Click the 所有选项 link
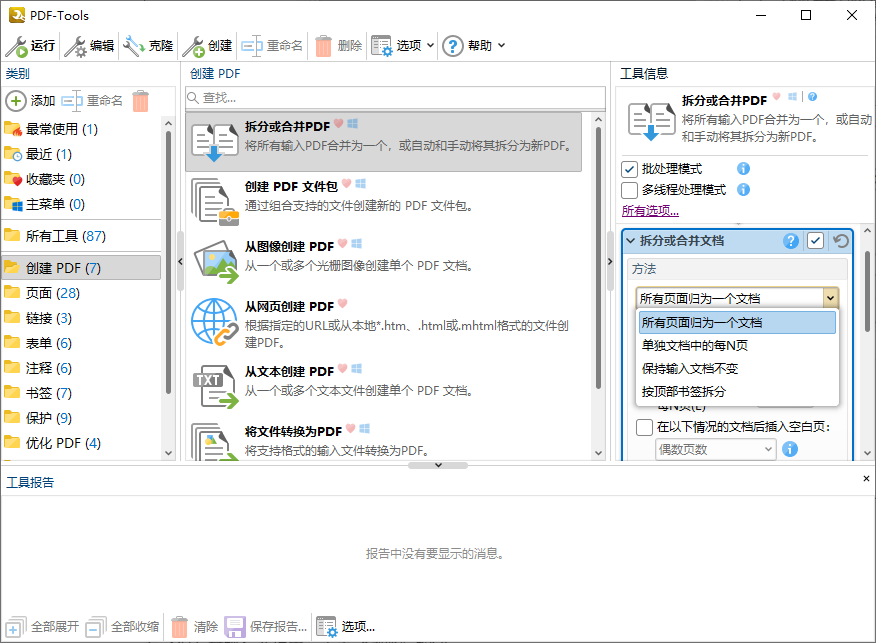The image size is (876, 643). click(650, 211)
